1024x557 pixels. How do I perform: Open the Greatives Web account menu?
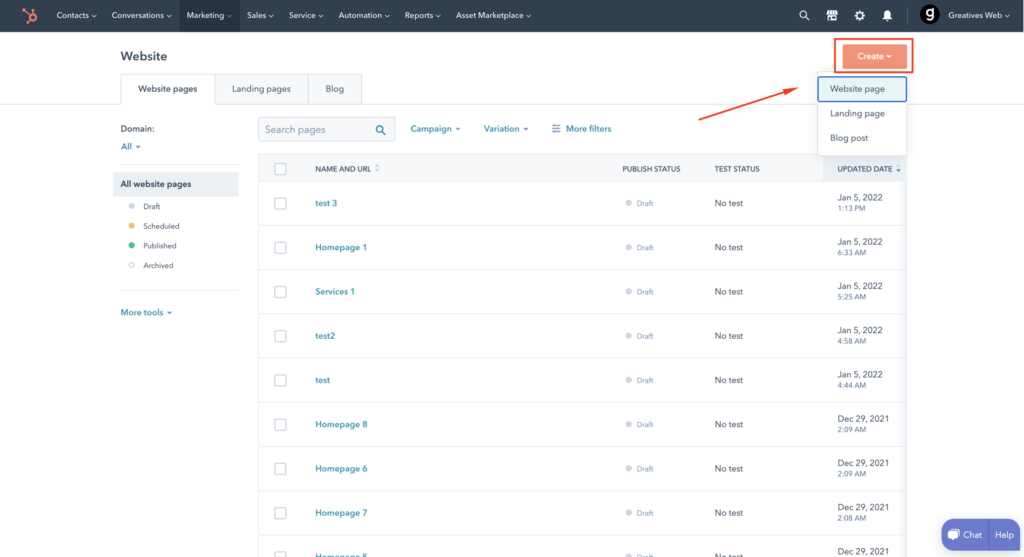pyautogui.click(x=978, y=15)
